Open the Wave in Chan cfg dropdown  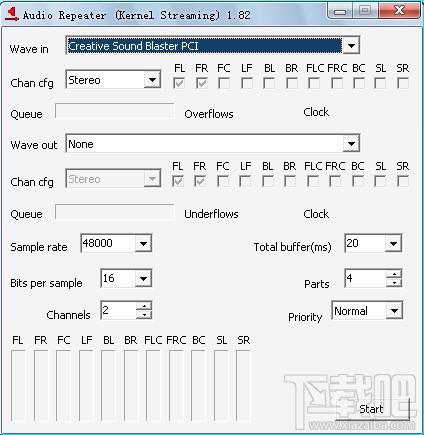click(152, 80)
